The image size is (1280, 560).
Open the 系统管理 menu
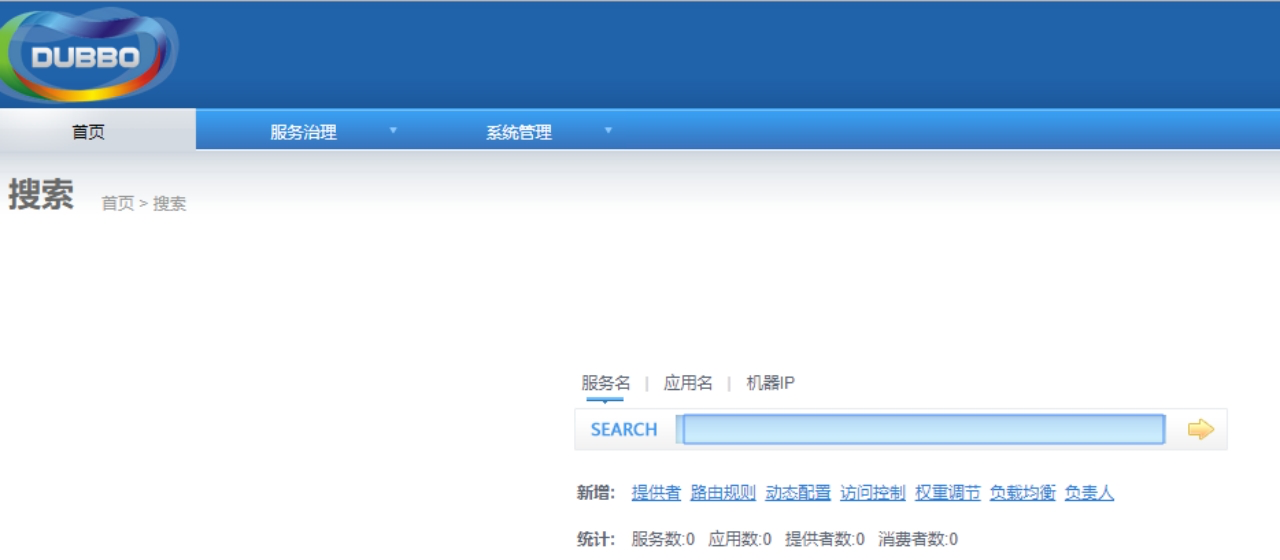[x=519, y=132]
